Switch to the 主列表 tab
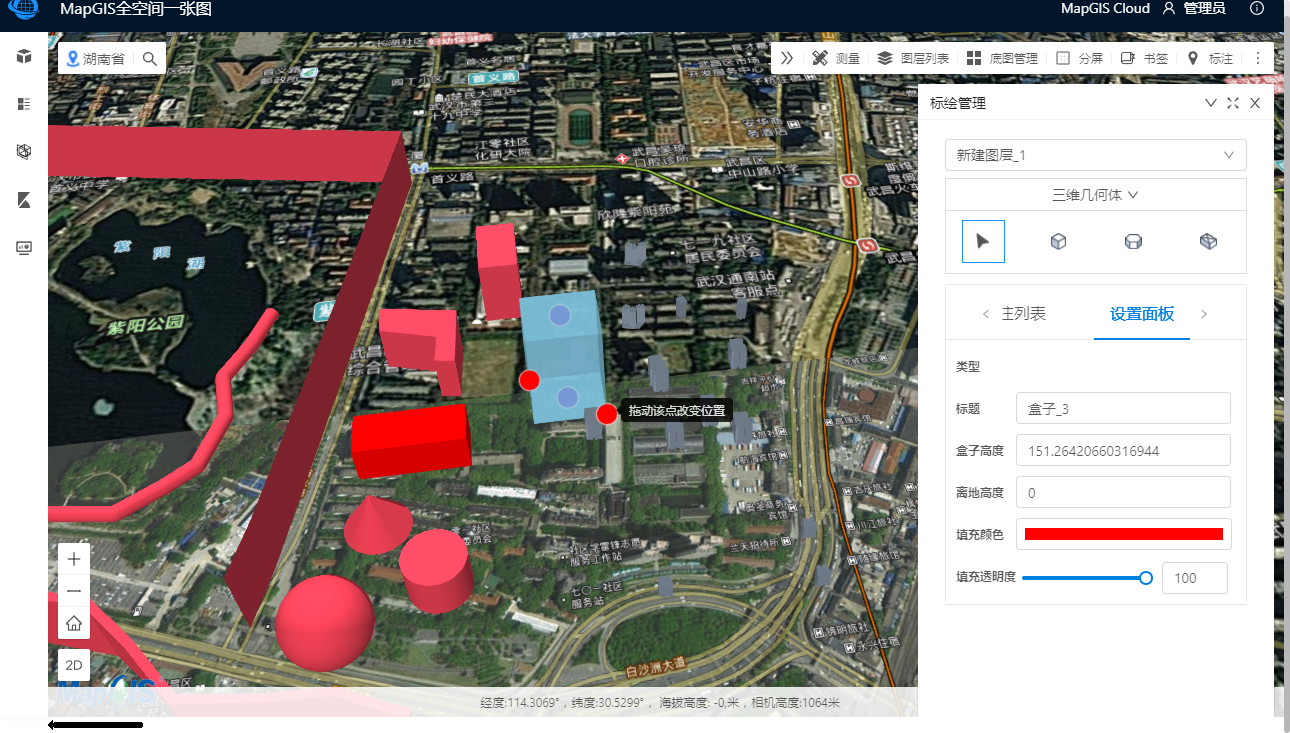The width and height of the screenshot is (1290, 733). 1024,314
